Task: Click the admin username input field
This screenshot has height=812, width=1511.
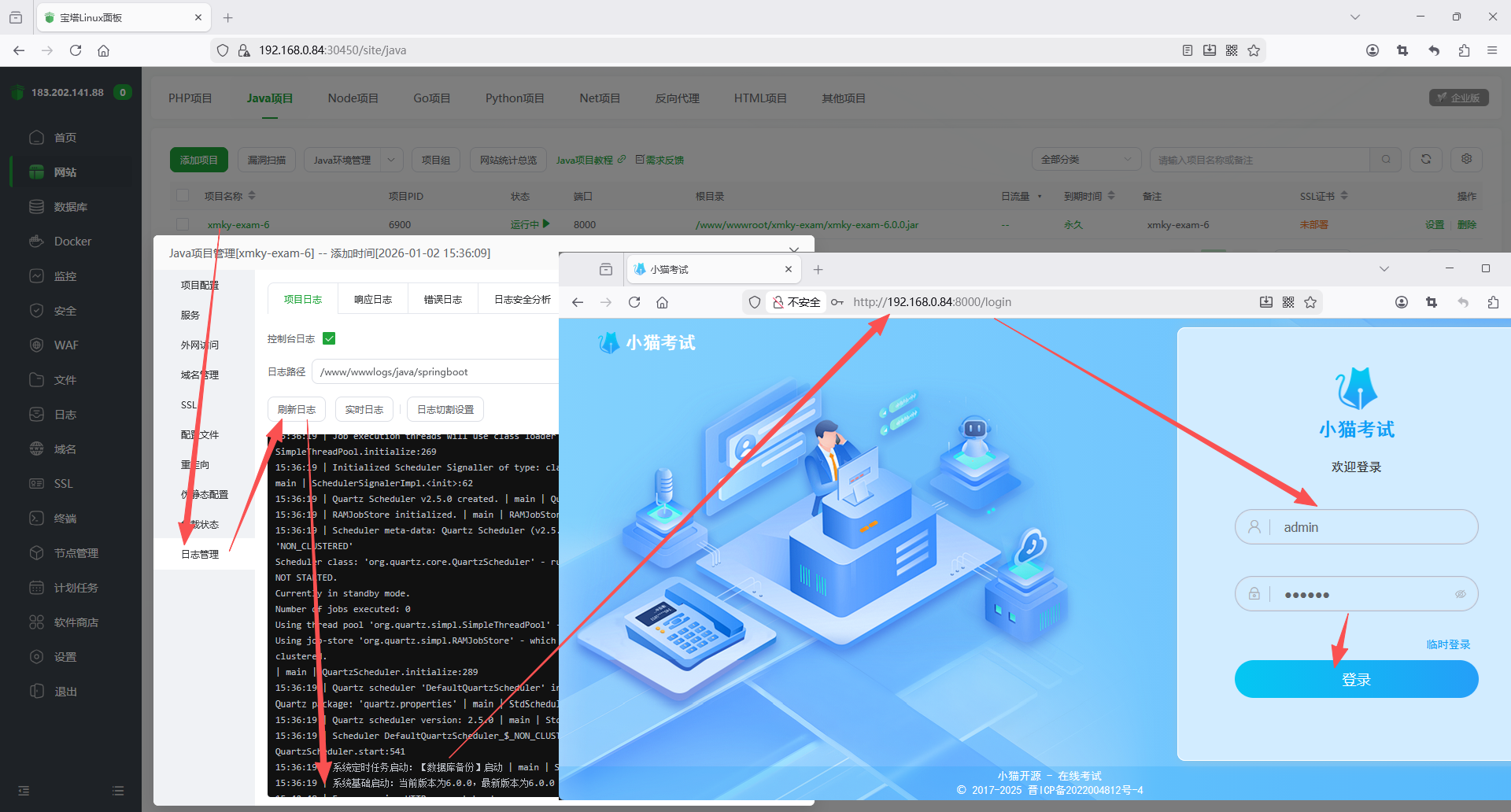Action: tap(1369, 527)
